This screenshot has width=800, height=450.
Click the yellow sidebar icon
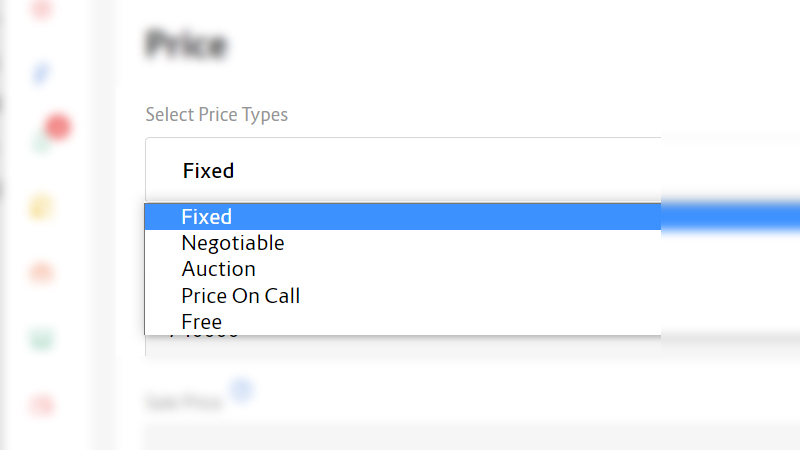[41, 207]
